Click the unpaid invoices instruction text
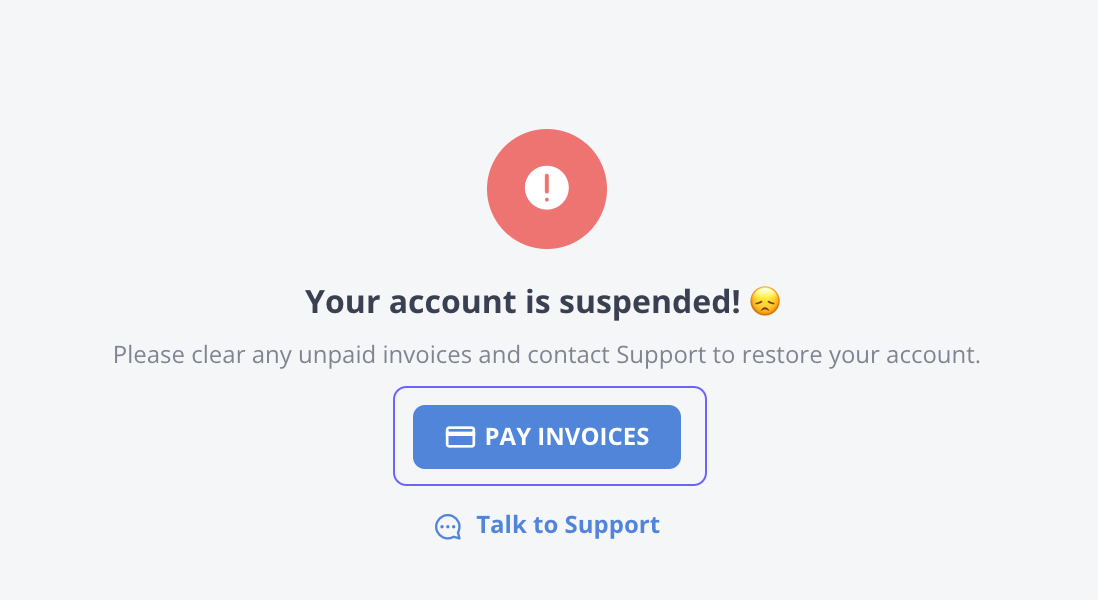Screen dimensions: 1098x600 (x=547, y=355)
